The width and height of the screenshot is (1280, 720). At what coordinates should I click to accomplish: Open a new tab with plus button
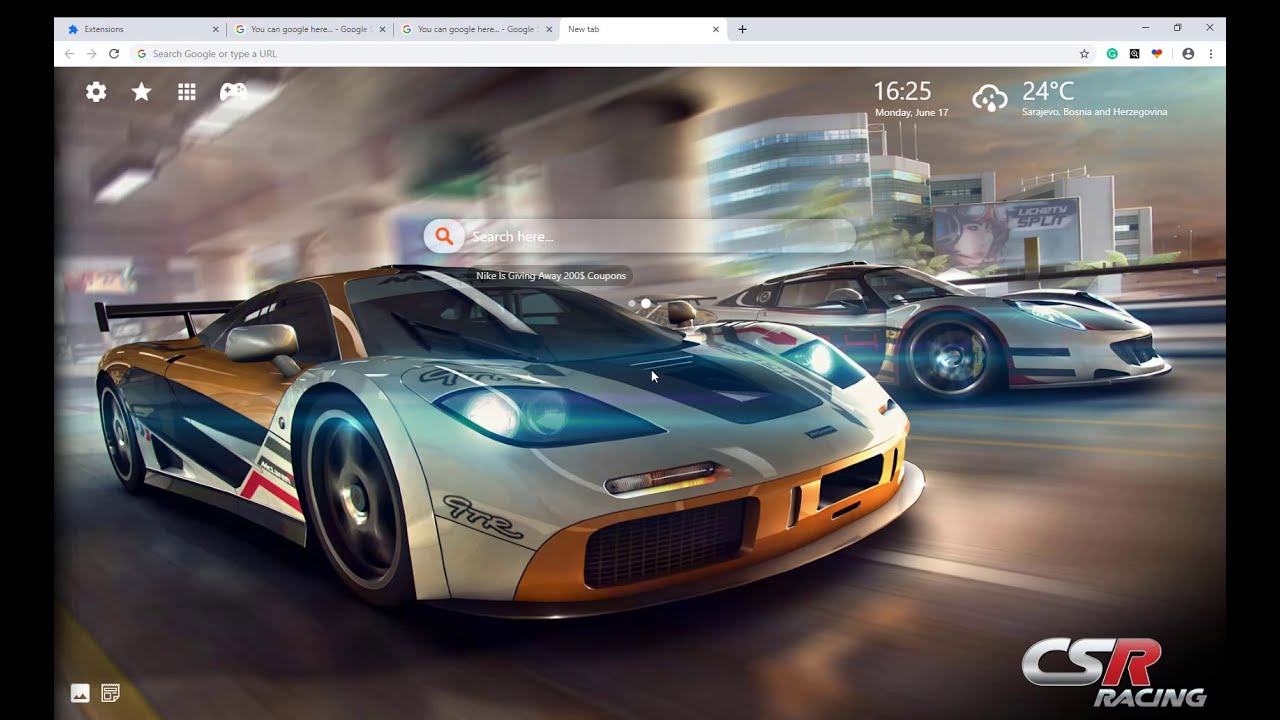click(x=742, y=29)
